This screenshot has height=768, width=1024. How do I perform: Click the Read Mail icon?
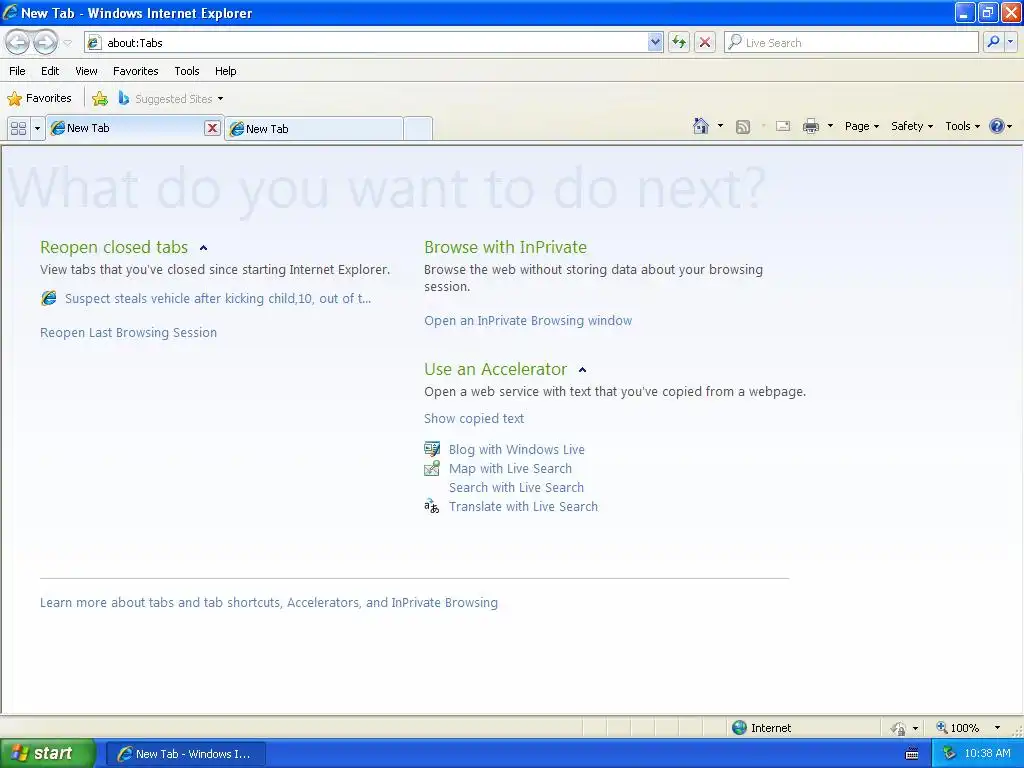783,127
